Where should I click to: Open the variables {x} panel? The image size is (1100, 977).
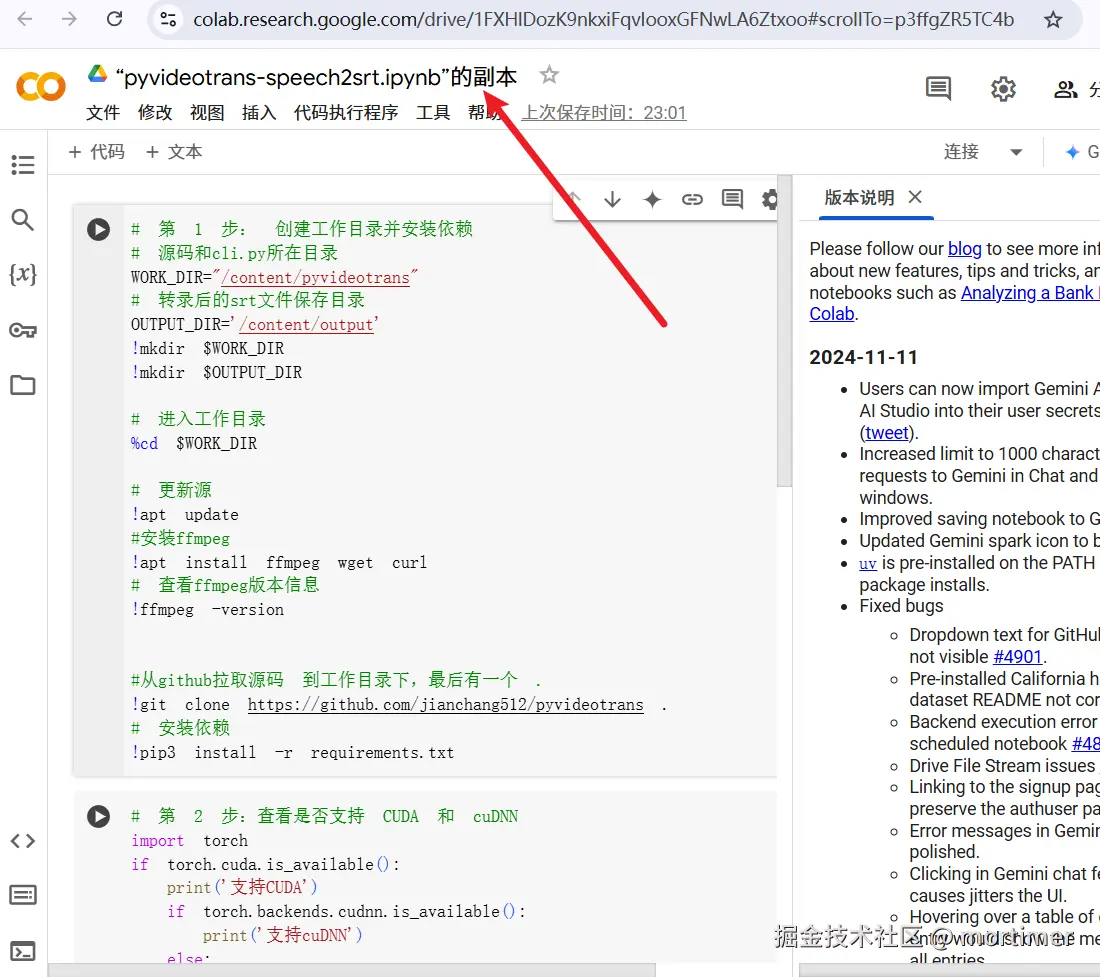tap(23, 274)
